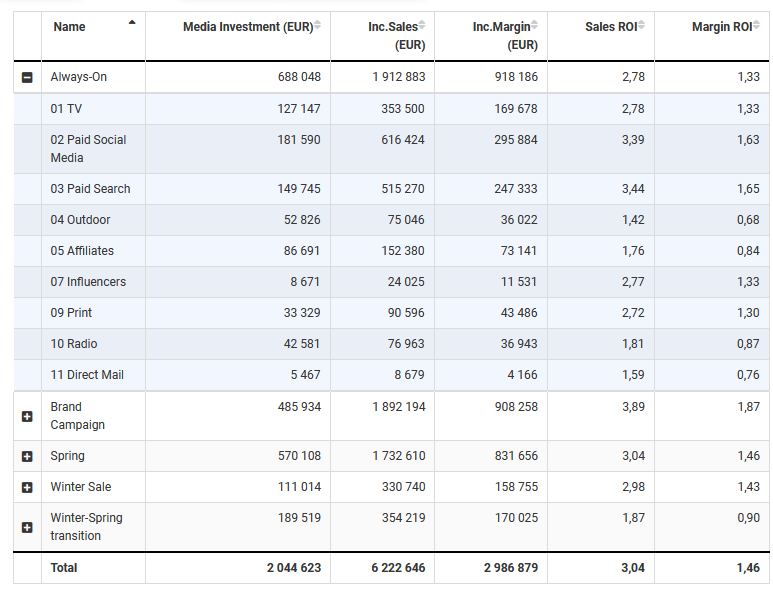Select the 02 Paid Social Media row
The width and height of the screenshot is (773, 594).
pos(88,148)
